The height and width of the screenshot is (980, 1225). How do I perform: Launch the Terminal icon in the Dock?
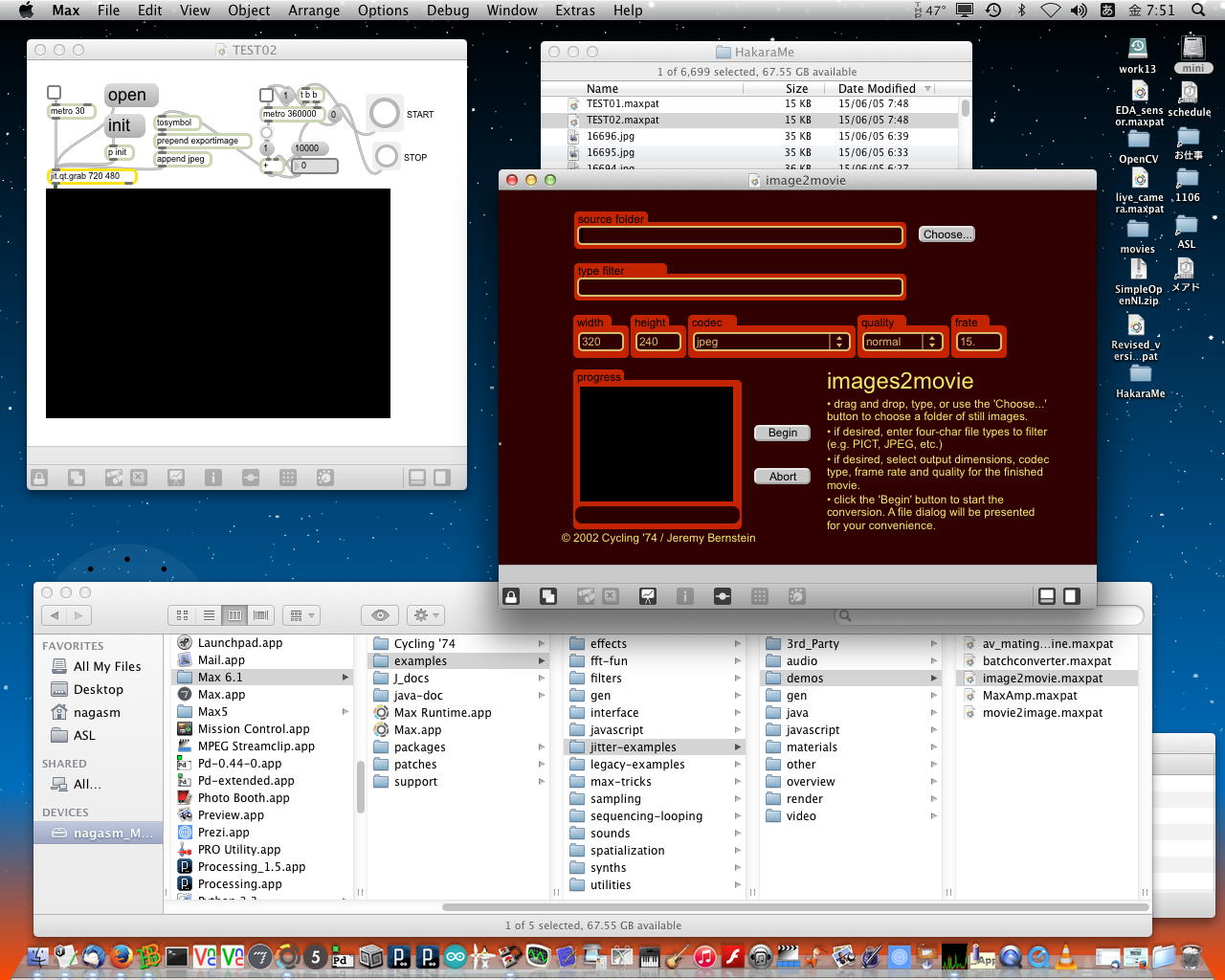point(177,956)
